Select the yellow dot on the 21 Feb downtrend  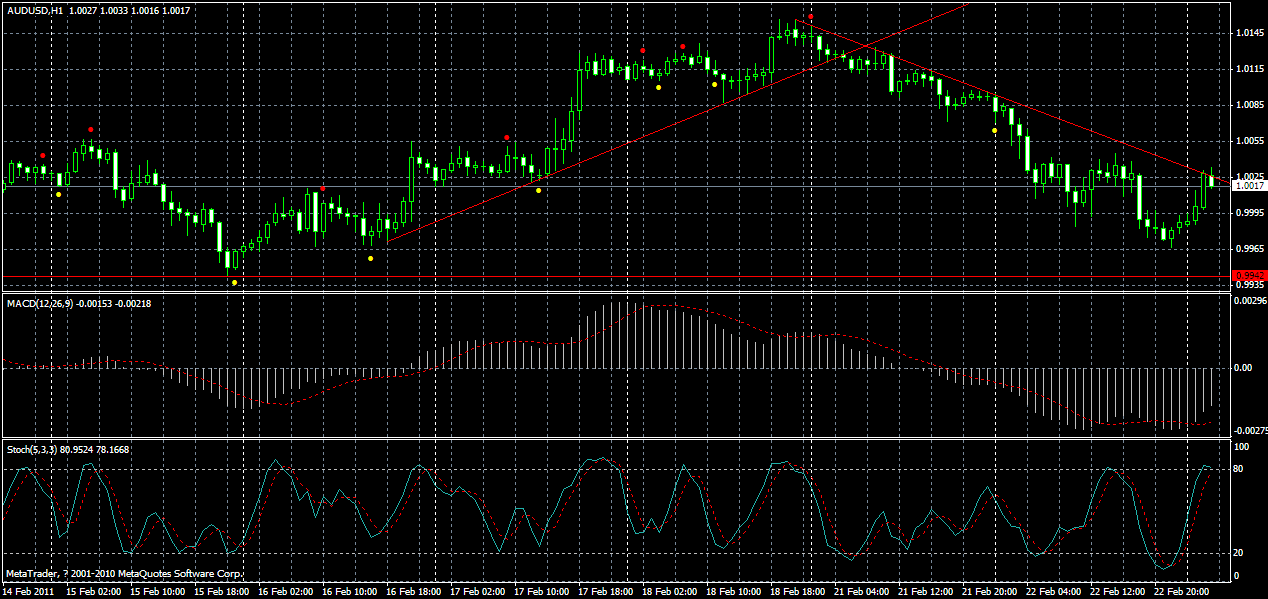993,129
